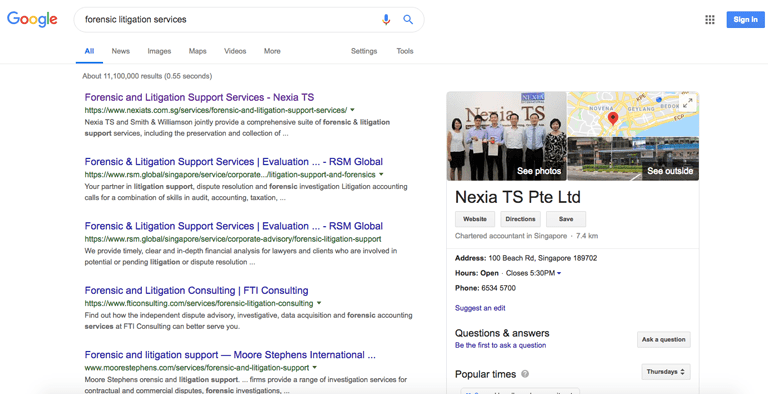
Task: Click the Popular times heading
Action: click(x=485, y=374)
